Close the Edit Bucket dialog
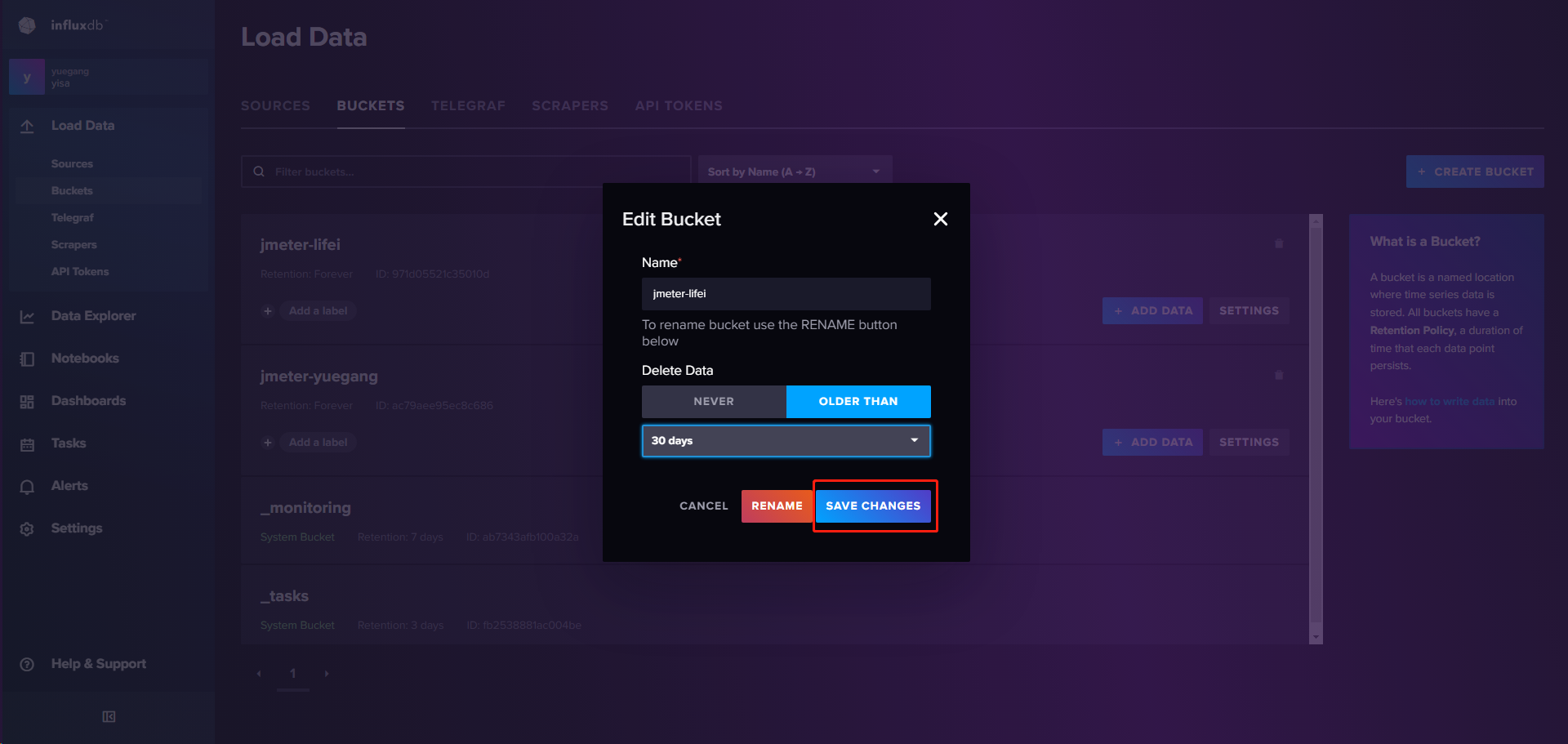 [x=941, y=219]
